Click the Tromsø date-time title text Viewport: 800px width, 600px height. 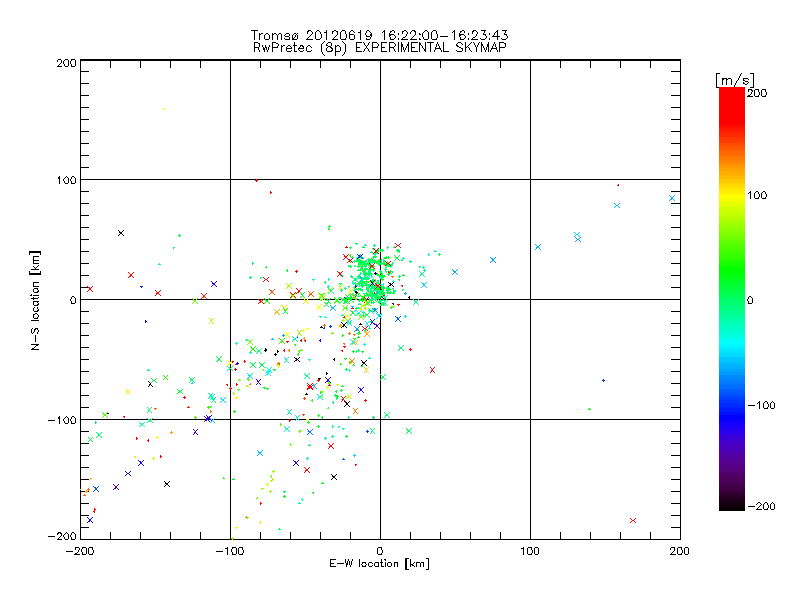click(x=379, y=35)
